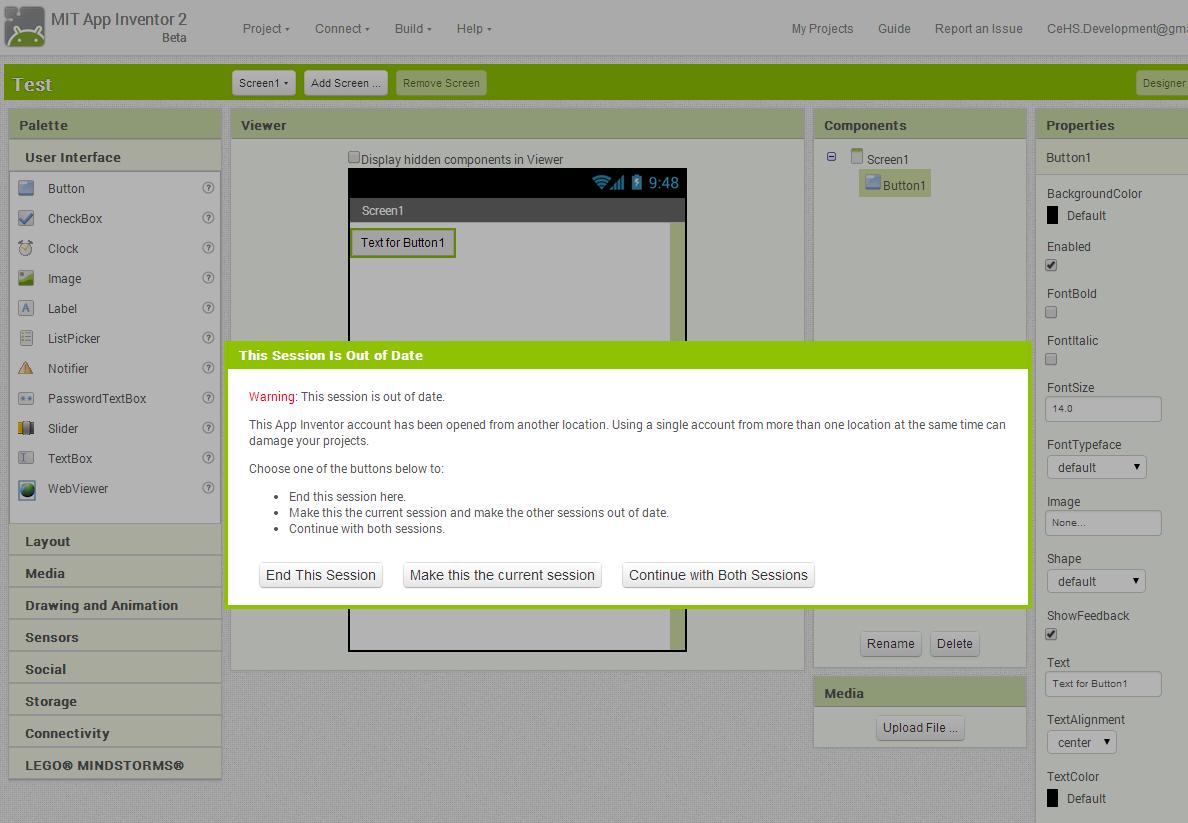Open help for PasswordTextBox component

[208, 398]
